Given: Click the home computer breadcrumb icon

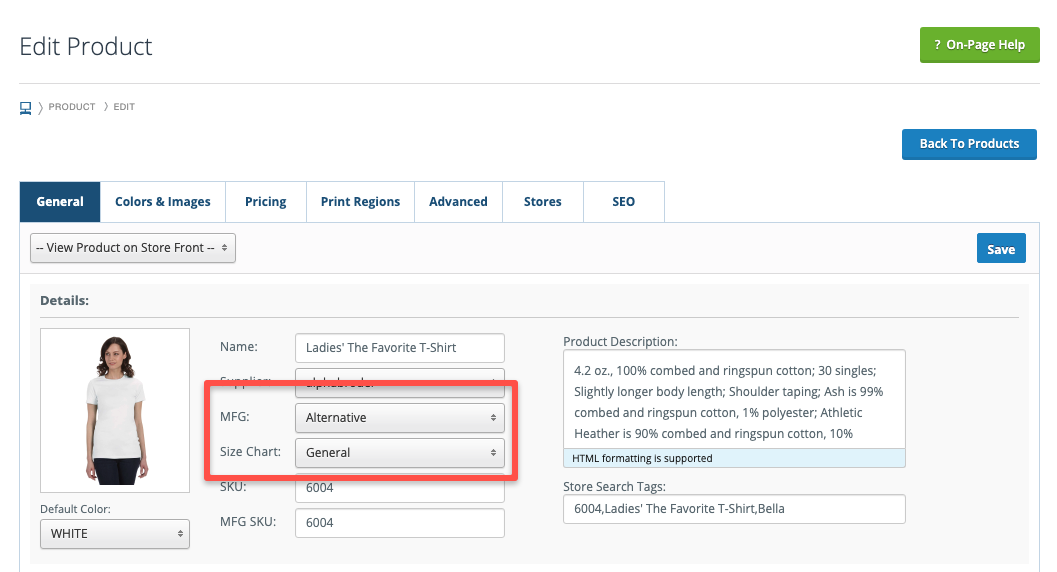Looking at the screenshot, I should click(26, 107).
